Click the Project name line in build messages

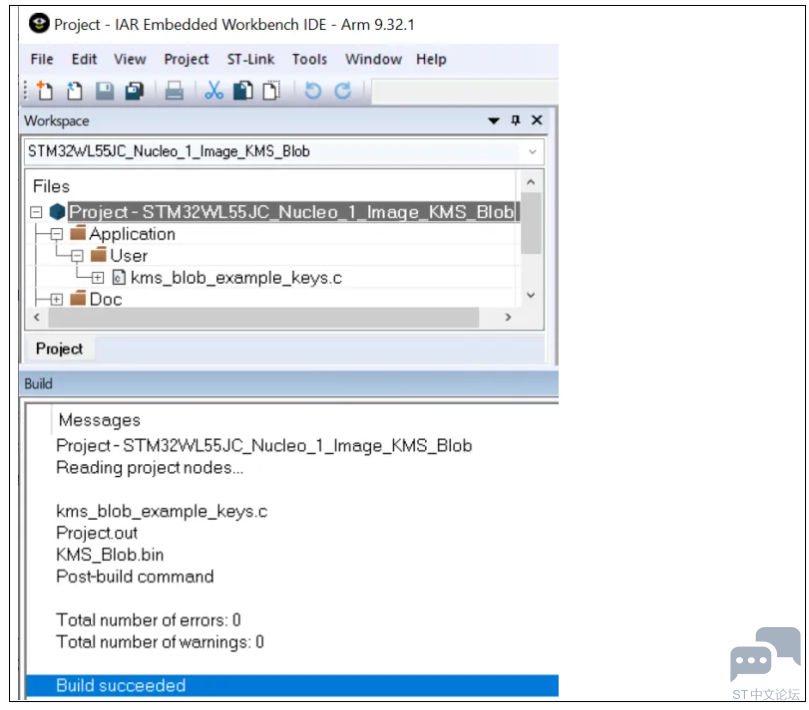click(264, 446)
